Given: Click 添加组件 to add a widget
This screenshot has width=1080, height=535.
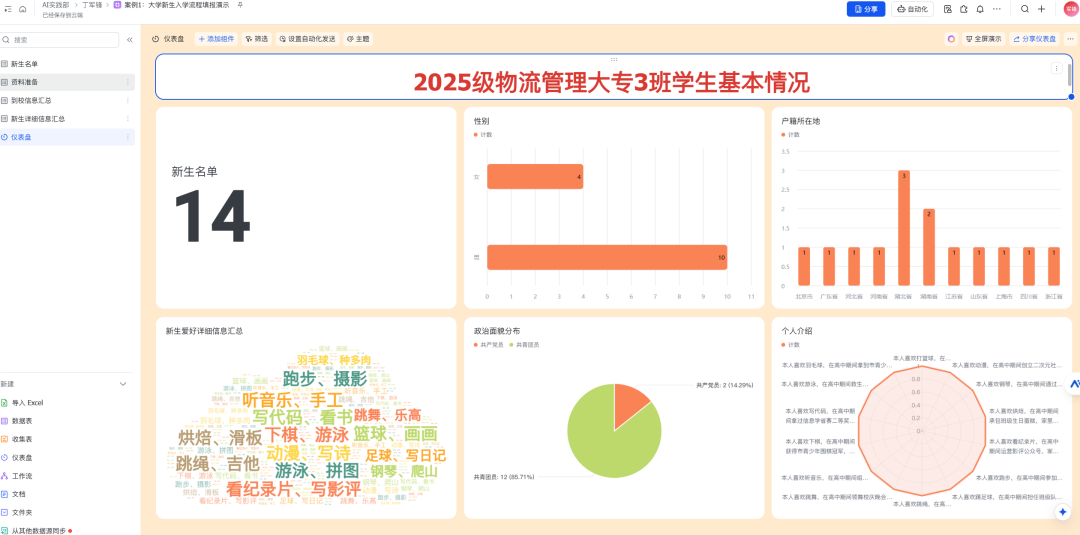Looking at the screenshot, I should [217, 39].
